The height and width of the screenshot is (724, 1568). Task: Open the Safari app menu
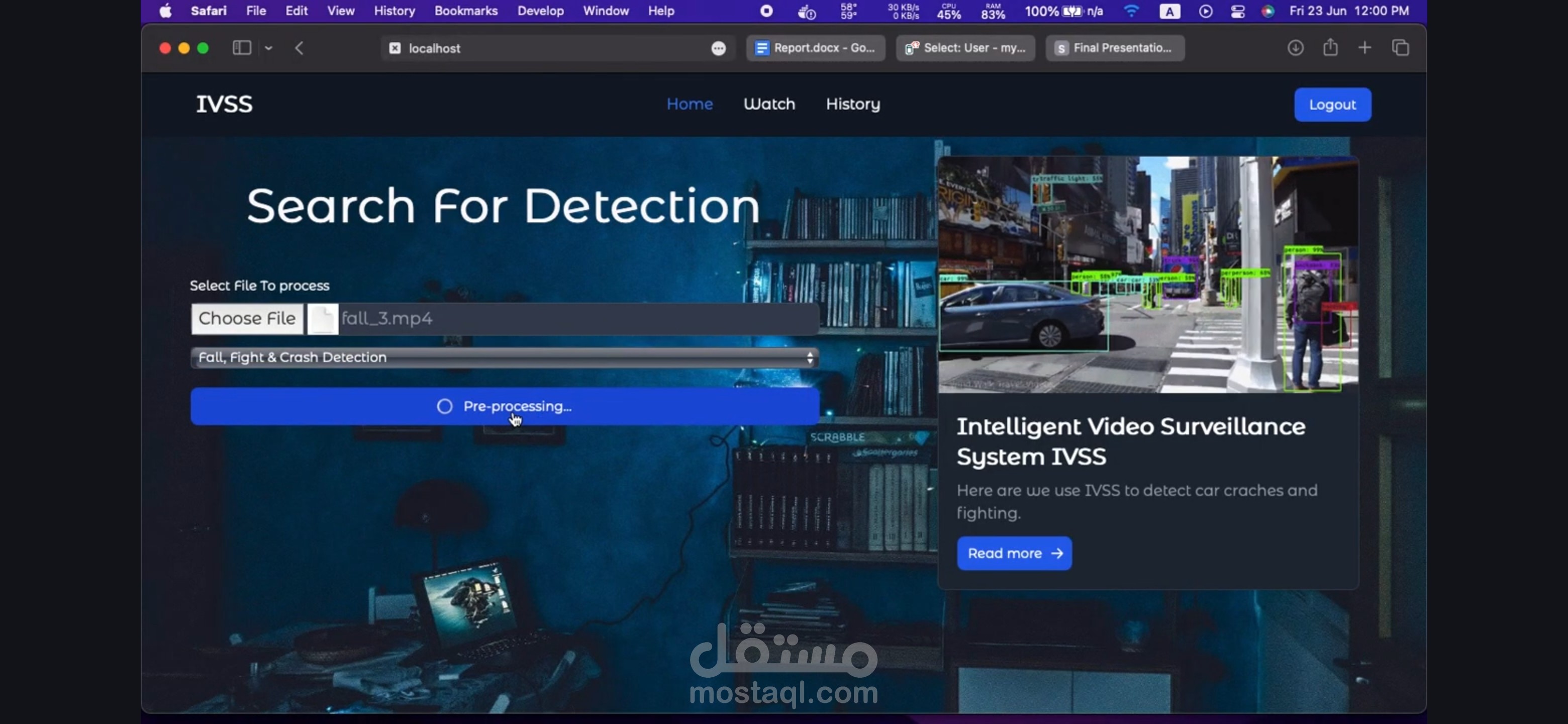208,11
